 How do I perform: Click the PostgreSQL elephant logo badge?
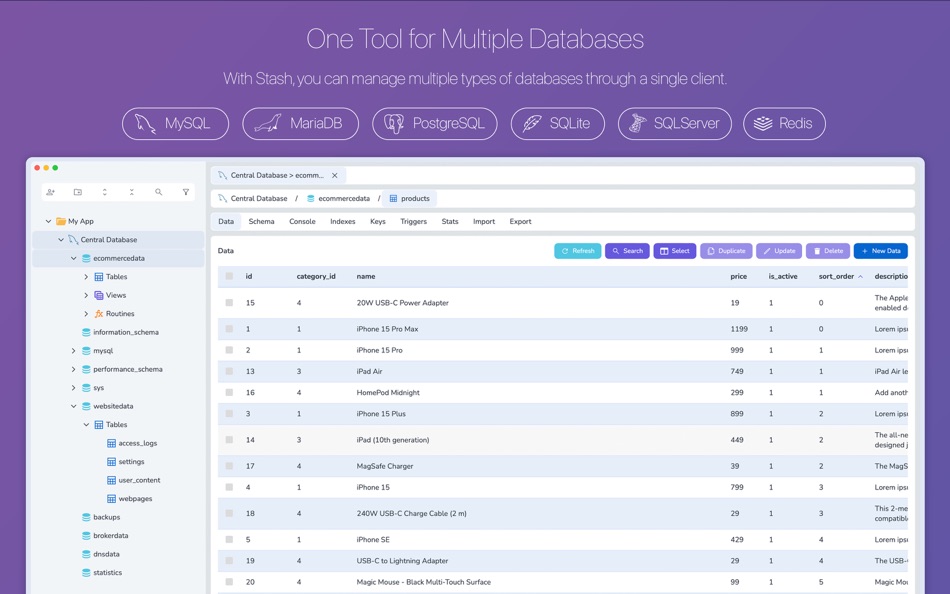[435, 124]
